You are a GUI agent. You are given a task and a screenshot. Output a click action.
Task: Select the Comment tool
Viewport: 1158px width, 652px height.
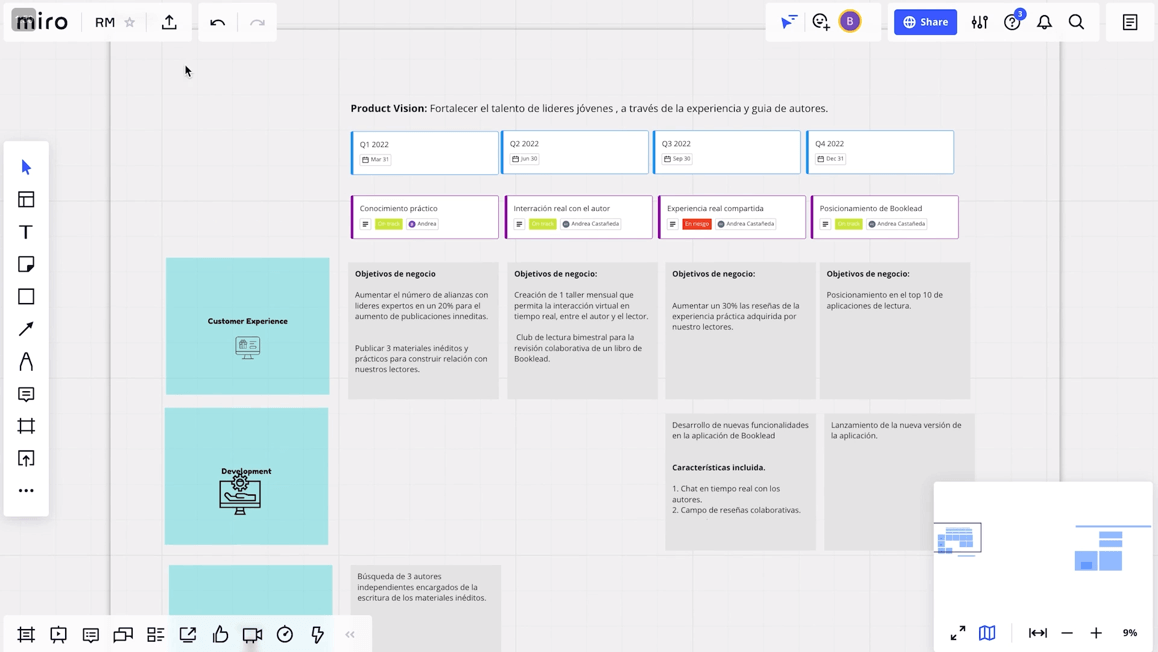(x=26, y=394)
